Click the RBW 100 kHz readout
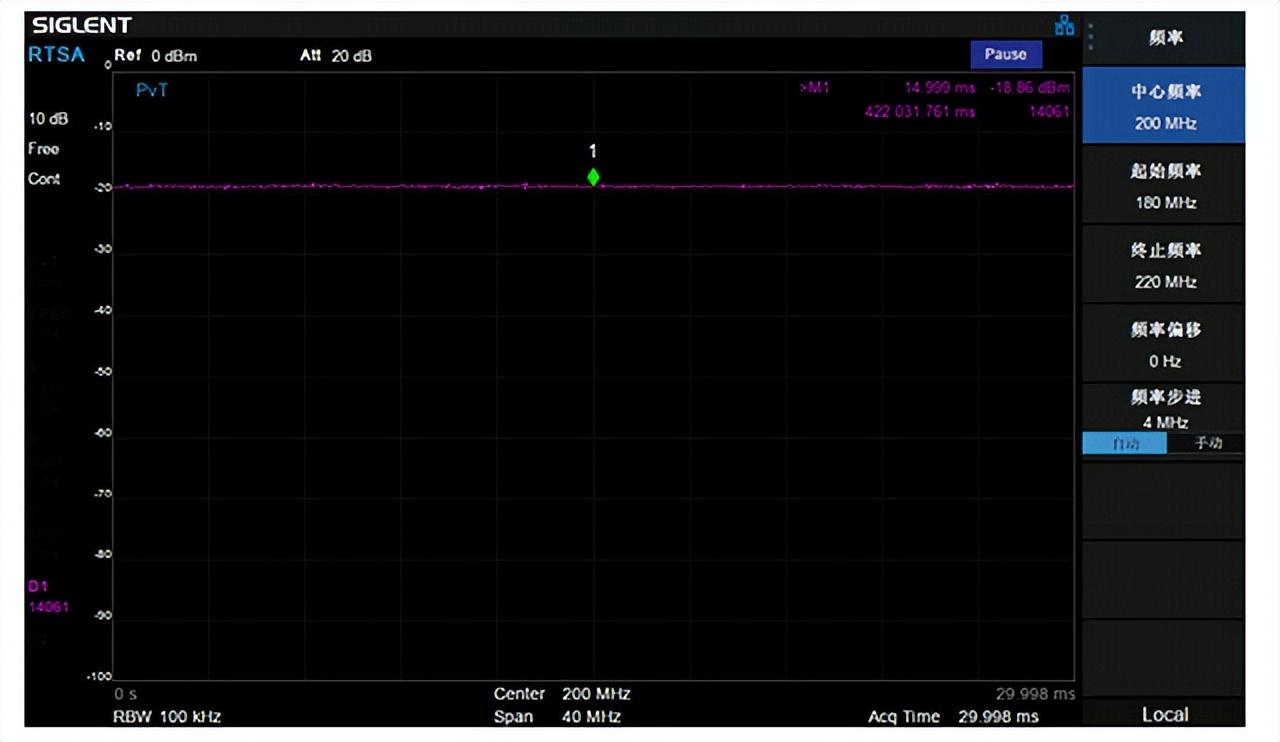1280x742 pixels. pyautogui.click(x=167, y=716)
